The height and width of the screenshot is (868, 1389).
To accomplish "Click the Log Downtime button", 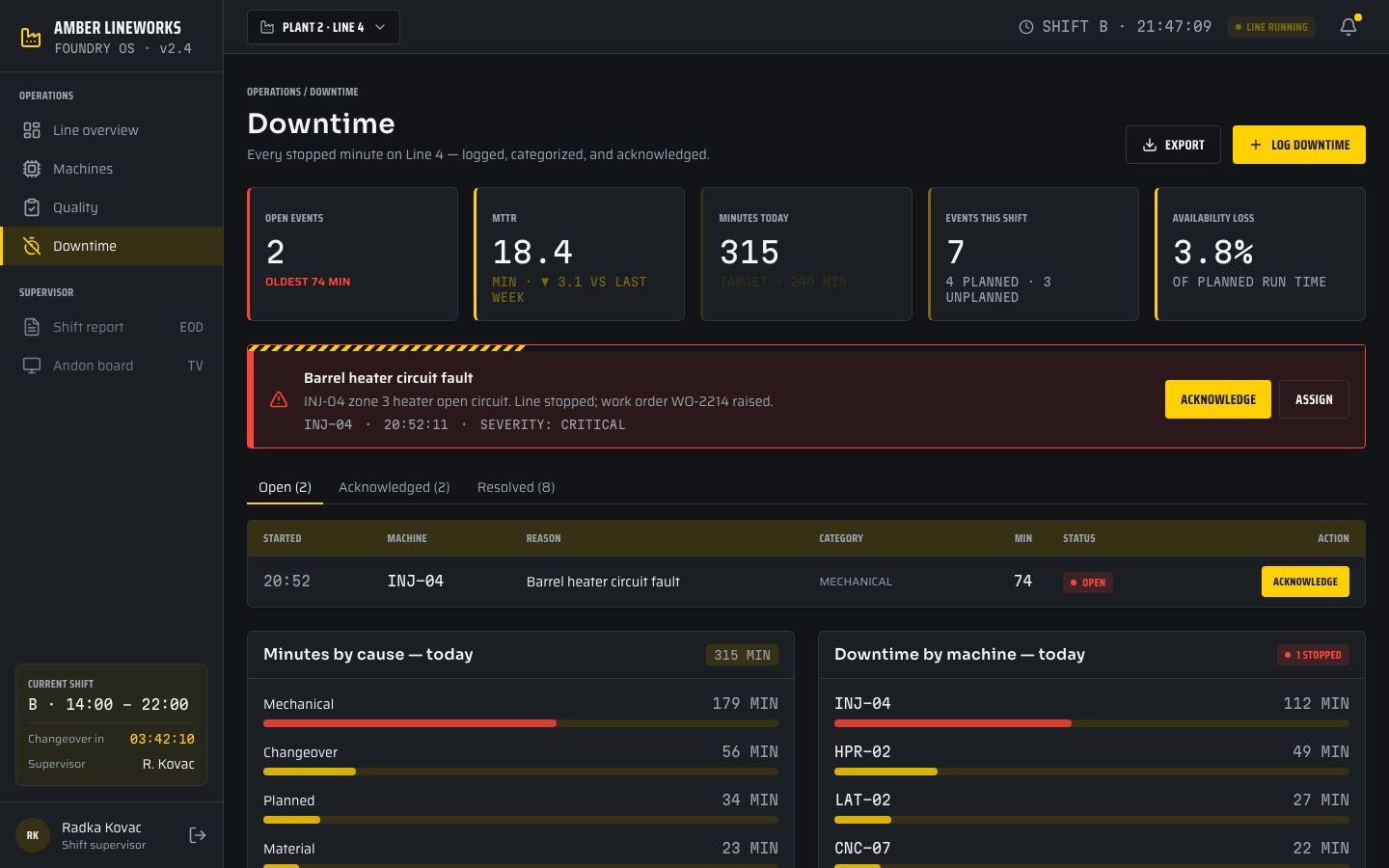I will (1298, 145).
